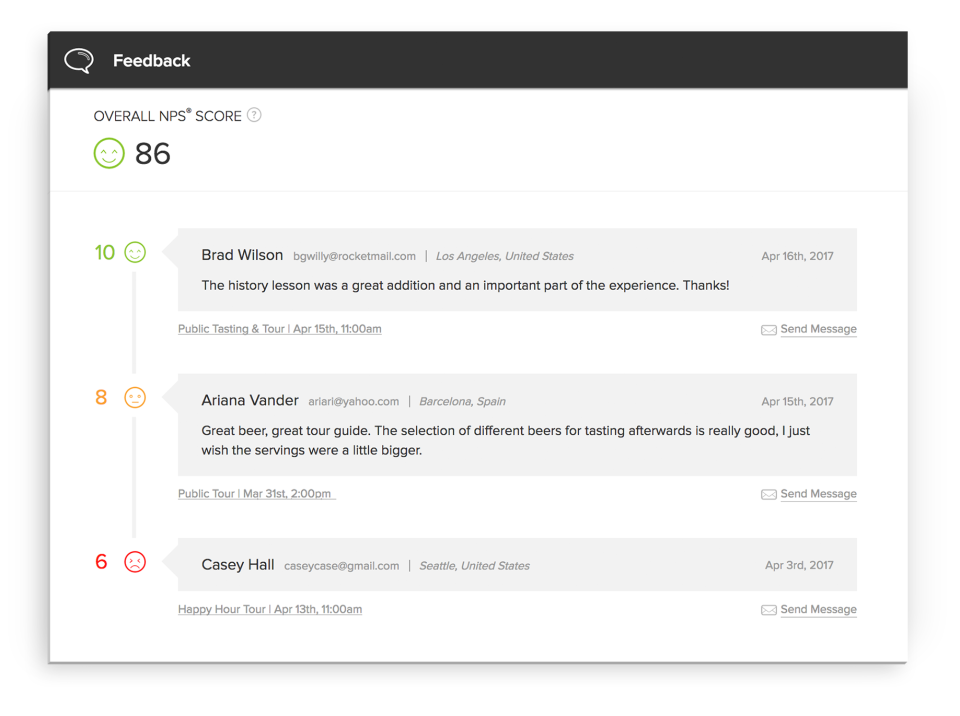
Task: Click Brad Wilson's email address
Action: [354, 256]
